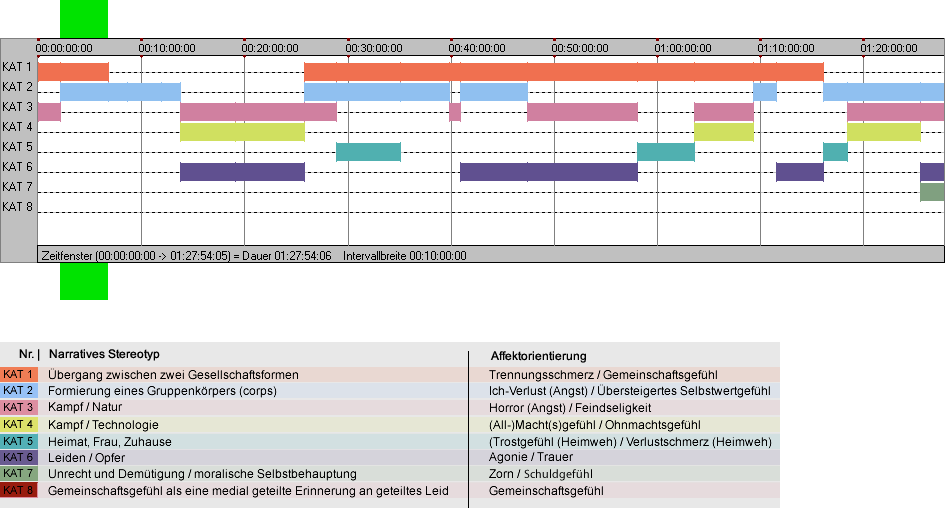Select the 00:30:00:00 time marker
Viewport: 945px width, 530px height.
(374, 48)
